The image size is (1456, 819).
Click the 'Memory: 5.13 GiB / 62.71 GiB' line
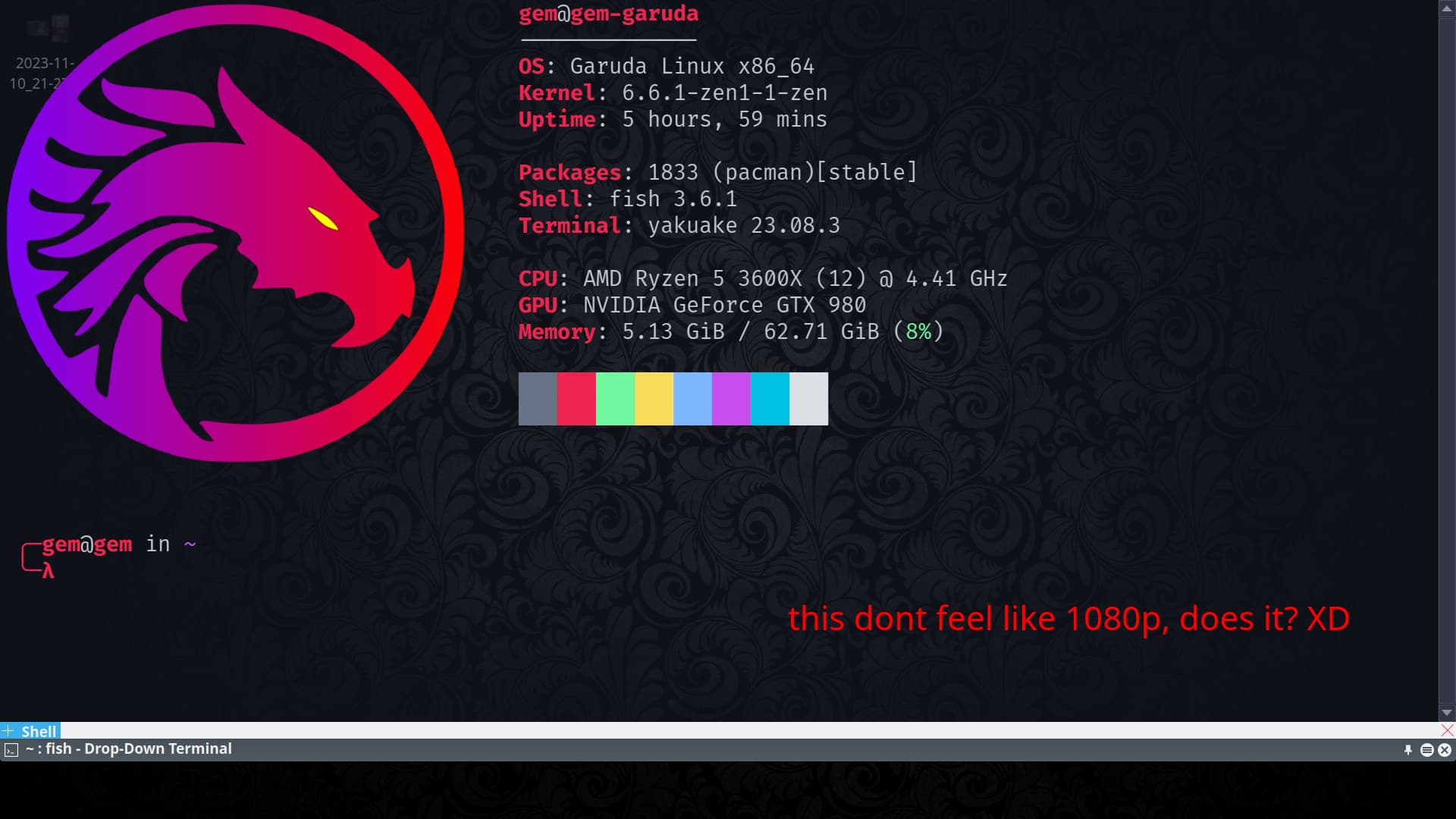731,332
